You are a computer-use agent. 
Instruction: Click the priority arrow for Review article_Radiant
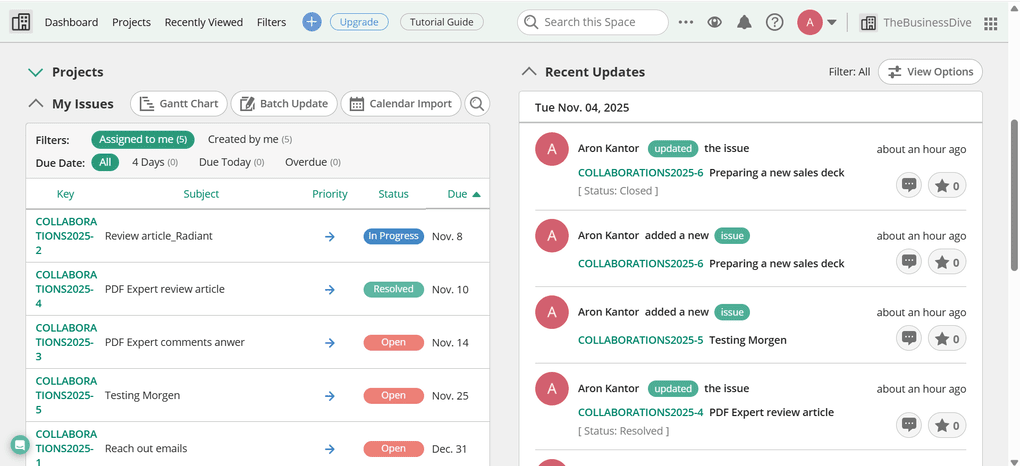[330, 236]
